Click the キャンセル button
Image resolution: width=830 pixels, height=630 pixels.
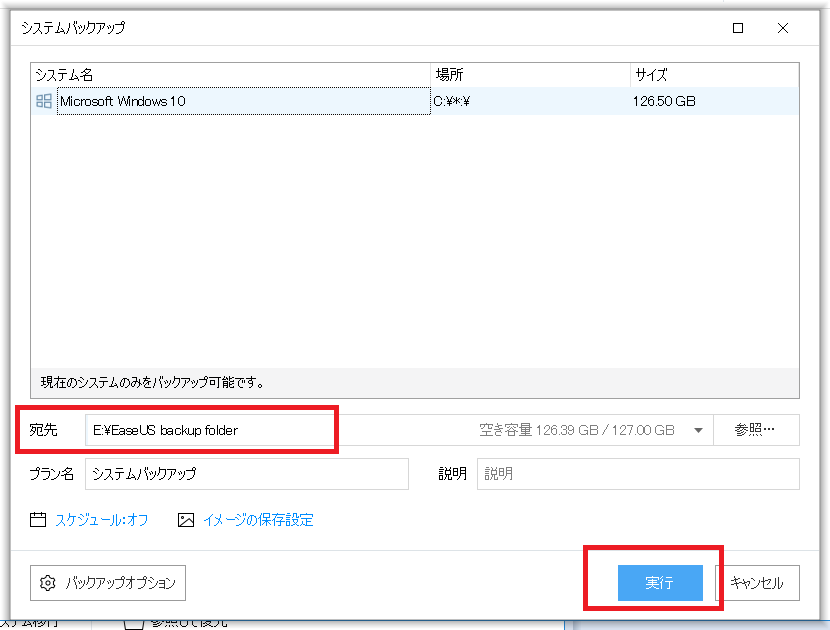tap(757, 583)
